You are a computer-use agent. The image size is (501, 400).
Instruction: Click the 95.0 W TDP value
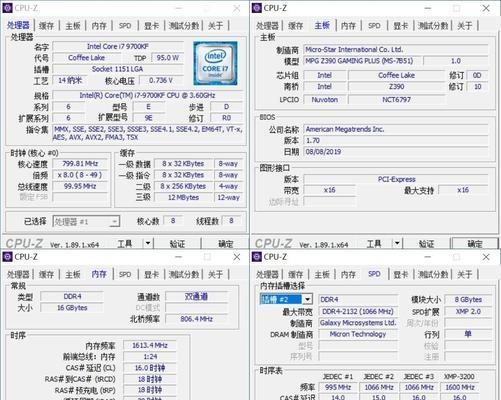coord(168,58)
